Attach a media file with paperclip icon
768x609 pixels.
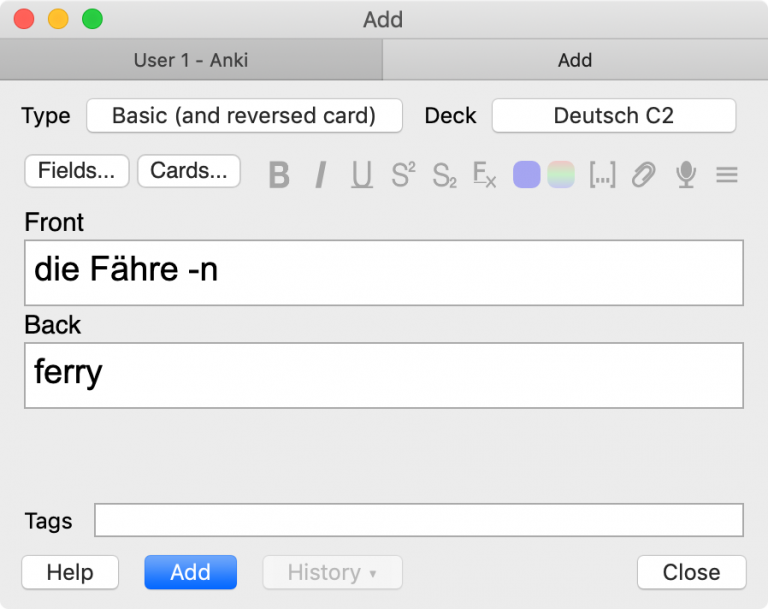[644, 174]
